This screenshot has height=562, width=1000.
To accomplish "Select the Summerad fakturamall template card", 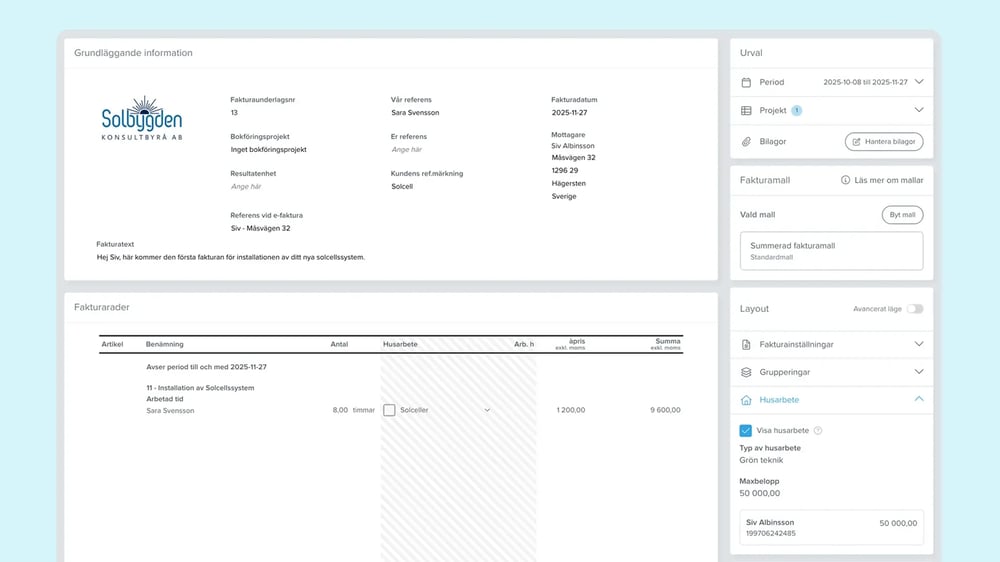I will (831, 251).
